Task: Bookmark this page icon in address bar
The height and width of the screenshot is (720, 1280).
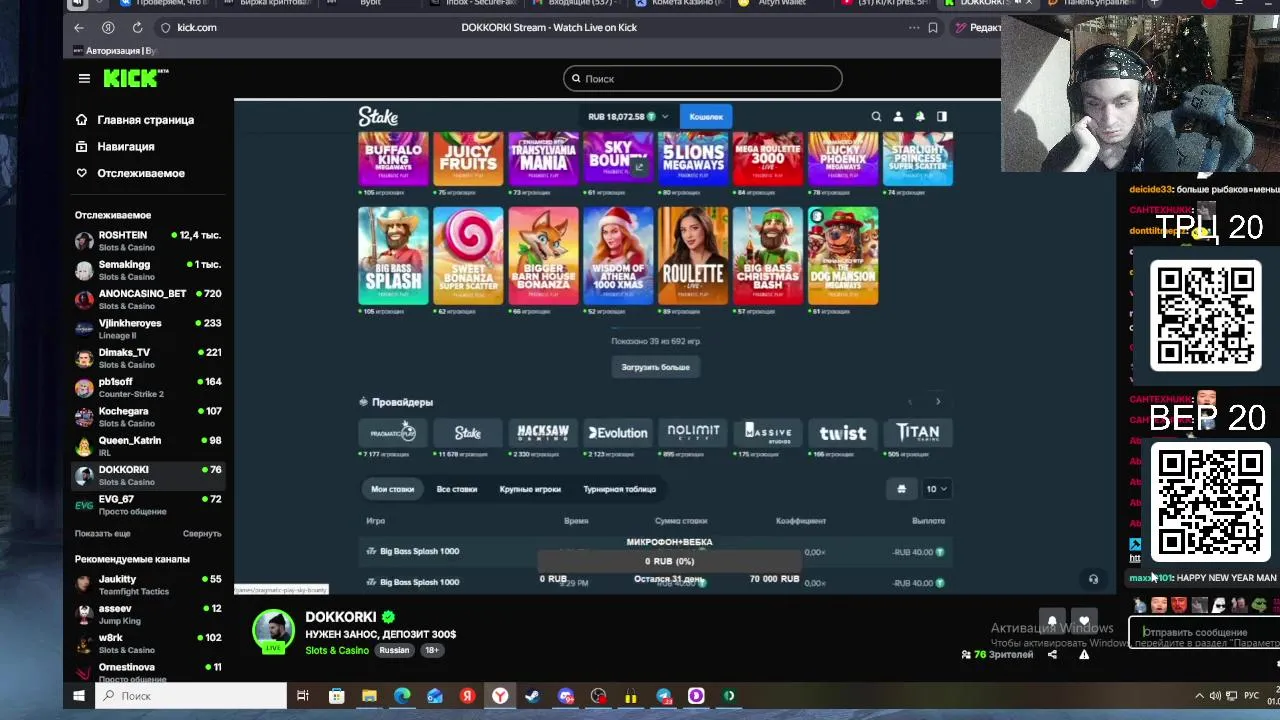Action: 933,28
